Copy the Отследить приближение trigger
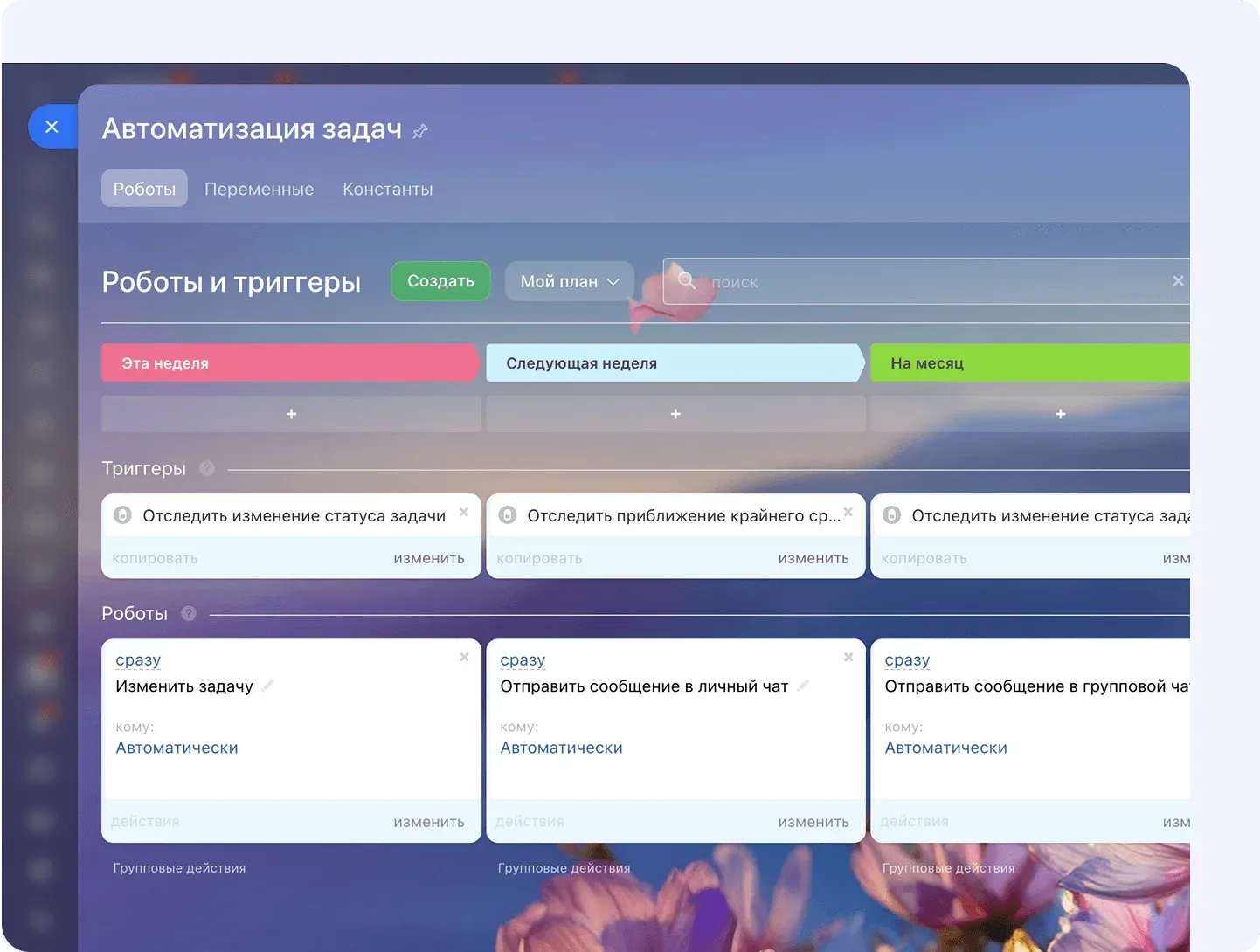The image size is (1260, 952). [x=540, y=558]
